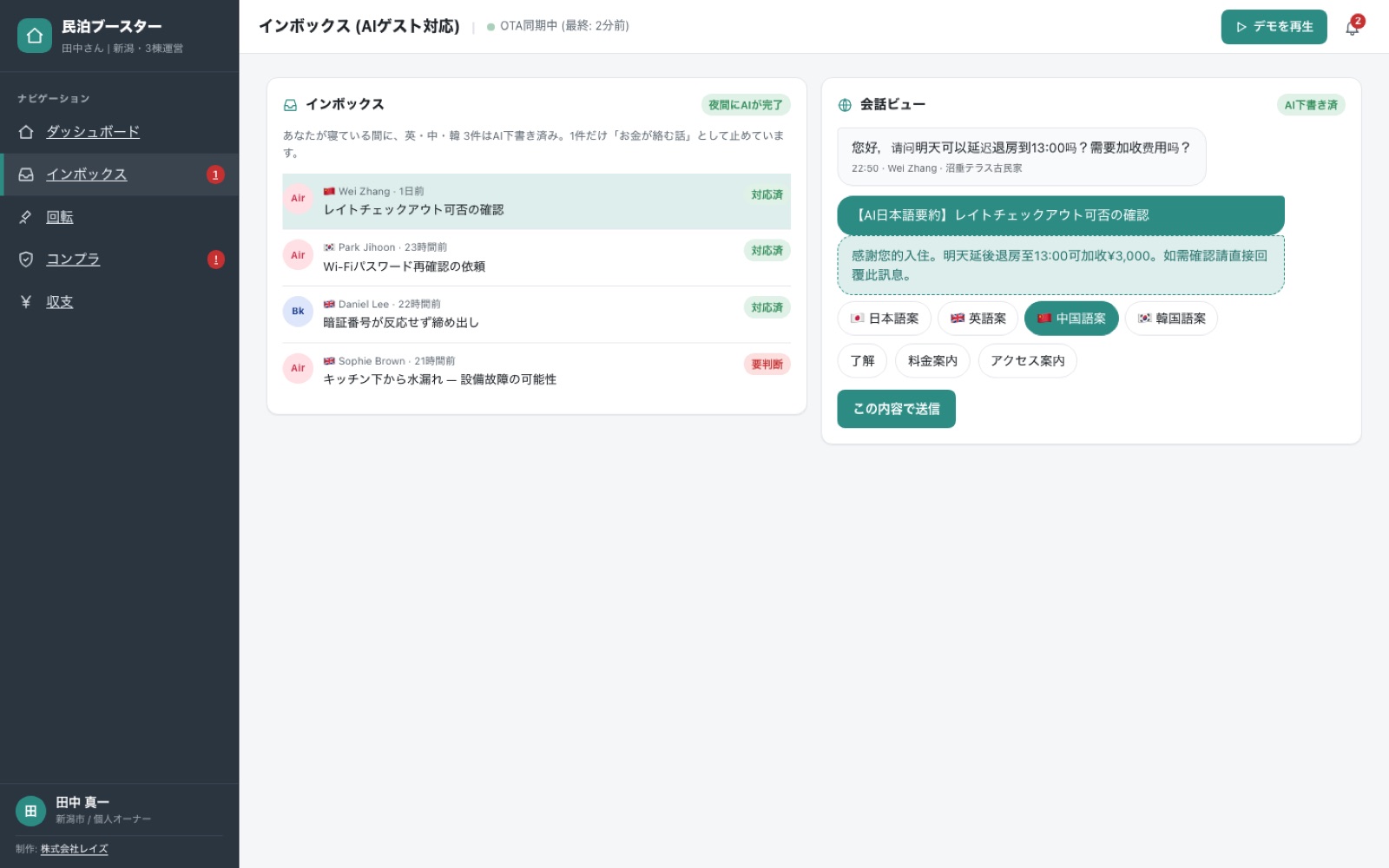The width and height of the screenshot is (1389, 868).
Task: Click the 対応済 tag on Wei Zhang's row
Action: click(x=767, y=194)
